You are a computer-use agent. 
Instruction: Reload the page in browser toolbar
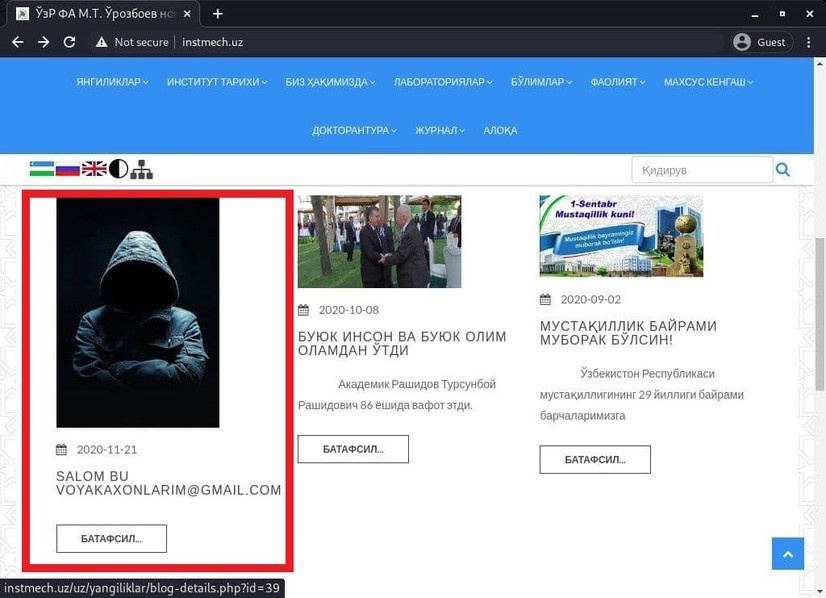pyautogui.click(x=69, y=42)
